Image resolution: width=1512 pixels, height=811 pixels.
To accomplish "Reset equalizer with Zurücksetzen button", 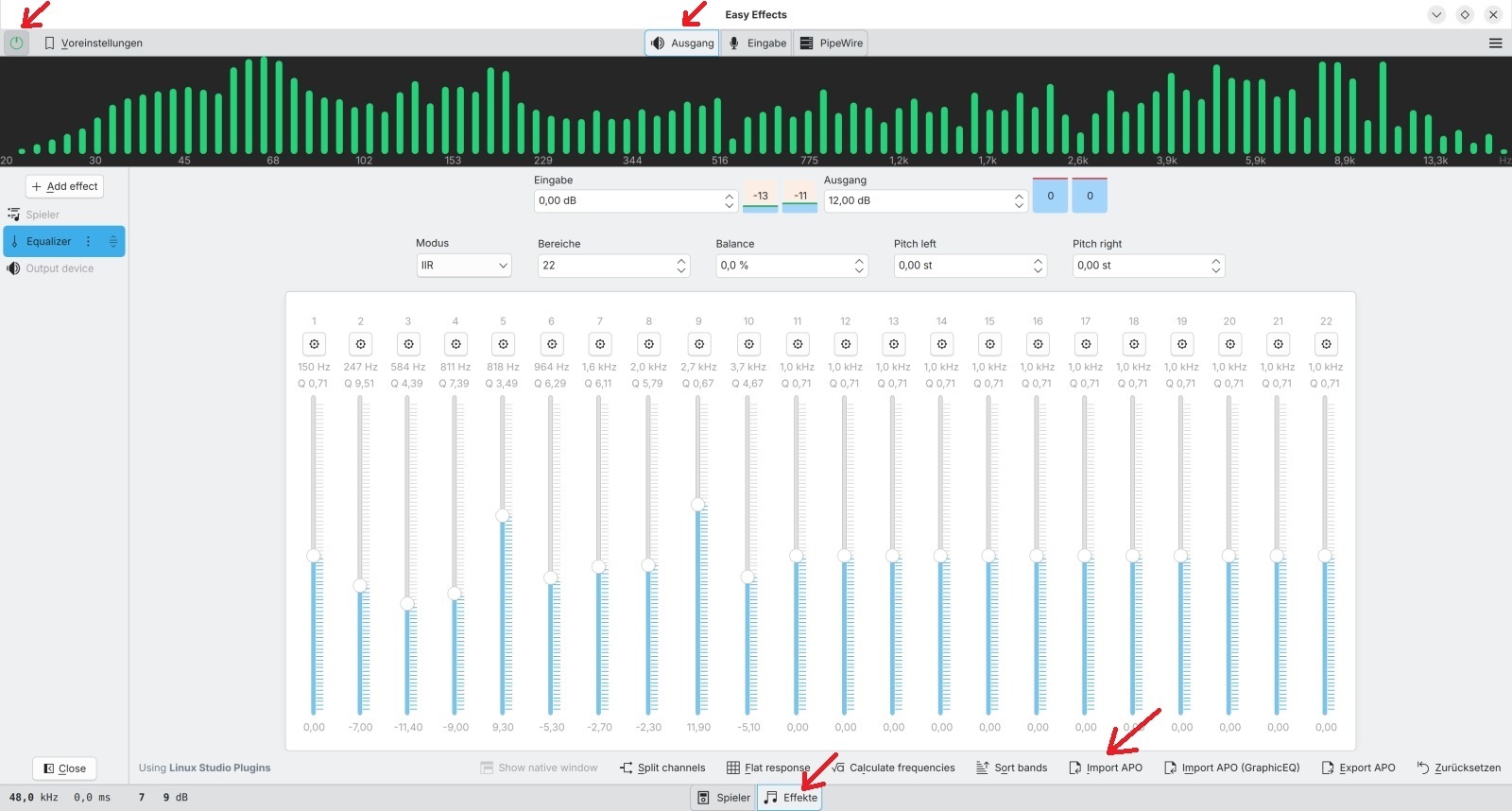I will [1459, 768].
